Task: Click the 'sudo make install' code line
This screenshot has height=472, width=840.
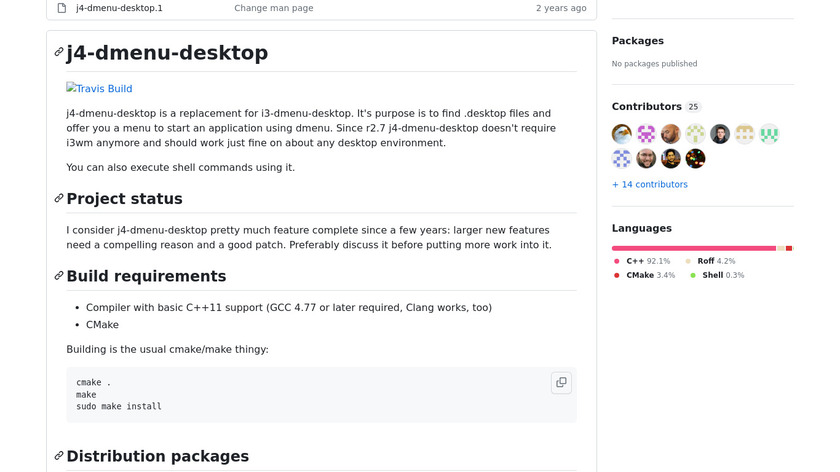Action: (118, 406)
